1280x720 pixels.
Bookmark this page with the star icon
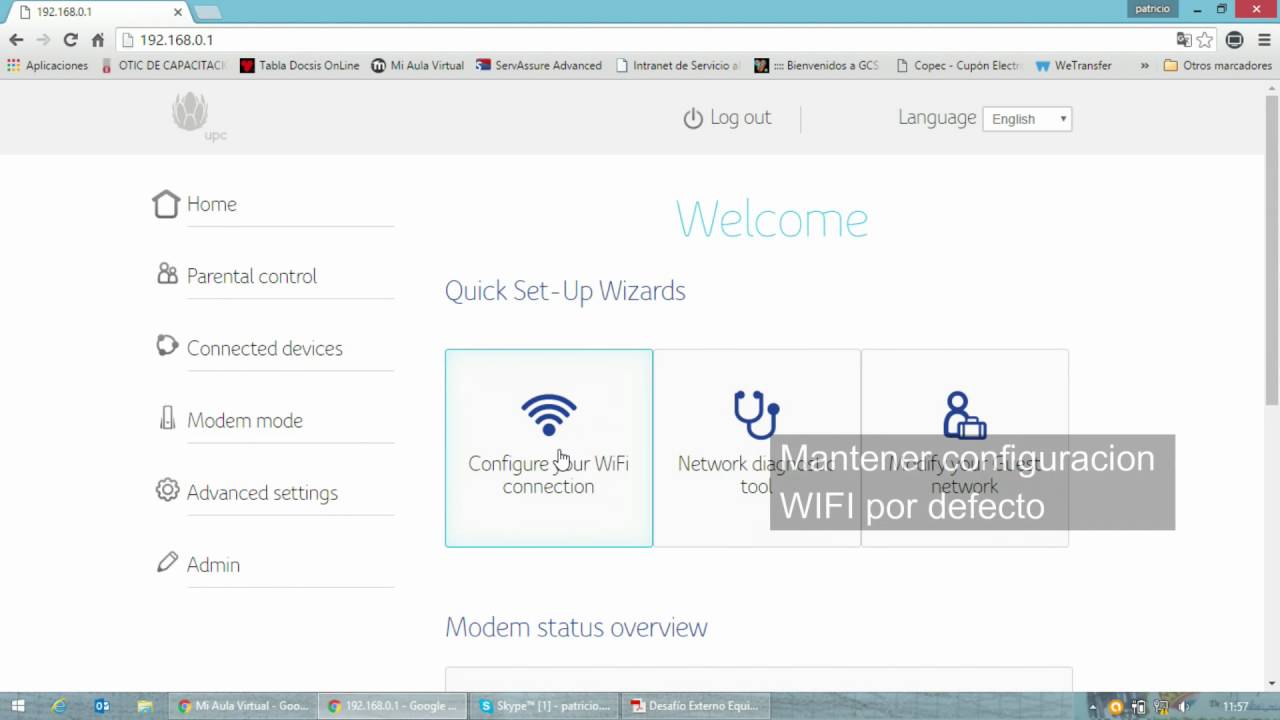(x=1205, y=40)
